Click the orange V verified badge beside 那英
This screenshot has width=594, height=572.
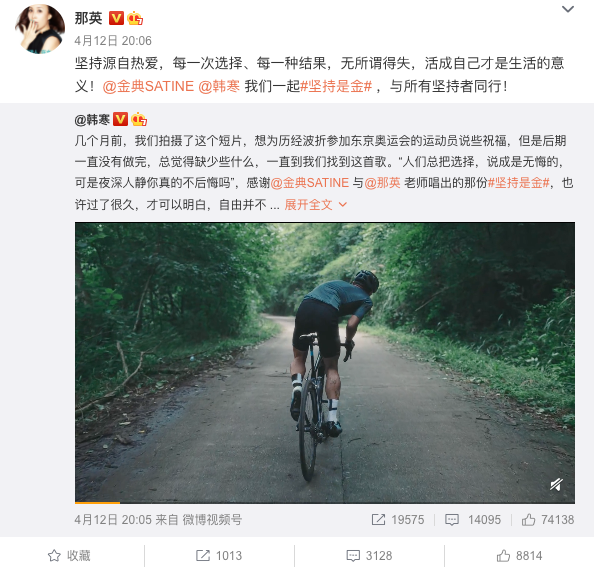(x=116, y=18)
